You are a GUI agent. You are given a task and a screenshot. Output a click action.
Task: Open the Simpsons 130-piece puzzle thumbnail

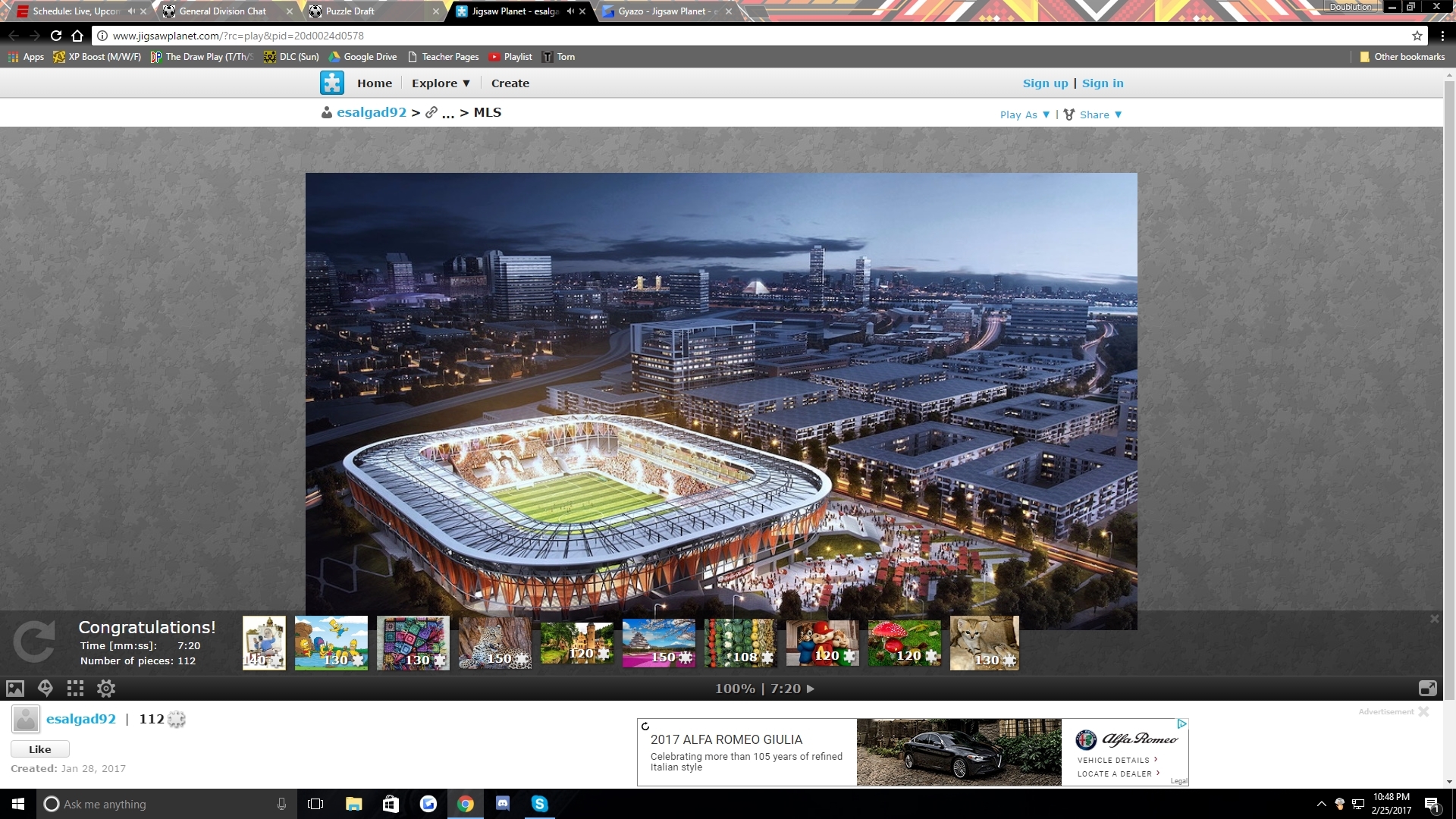pos(331,642)
